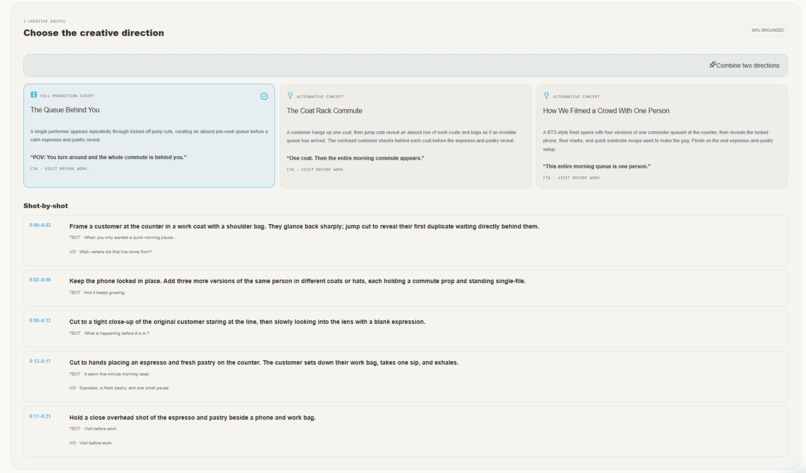The height and width of the screenshot is (473, 806).
Task: Click the lightbulb icon on the How We Filmed a Crowd card
Action: point(546,96)
